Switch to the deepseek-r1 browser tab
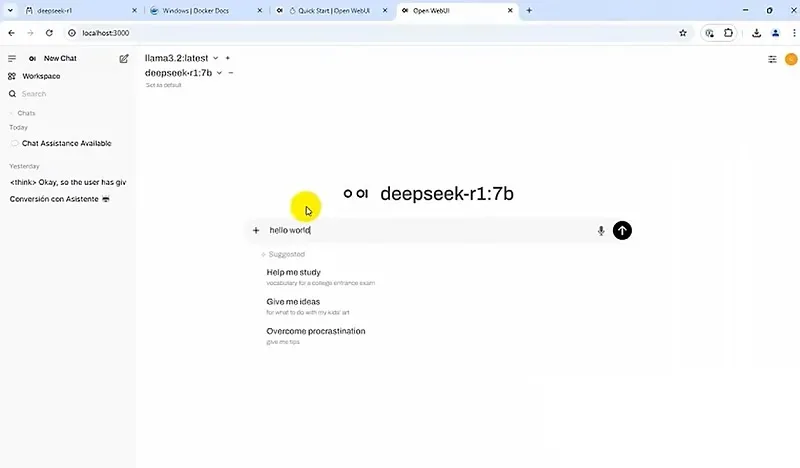This screenshot has width=800, height=468. click(77, 10)
